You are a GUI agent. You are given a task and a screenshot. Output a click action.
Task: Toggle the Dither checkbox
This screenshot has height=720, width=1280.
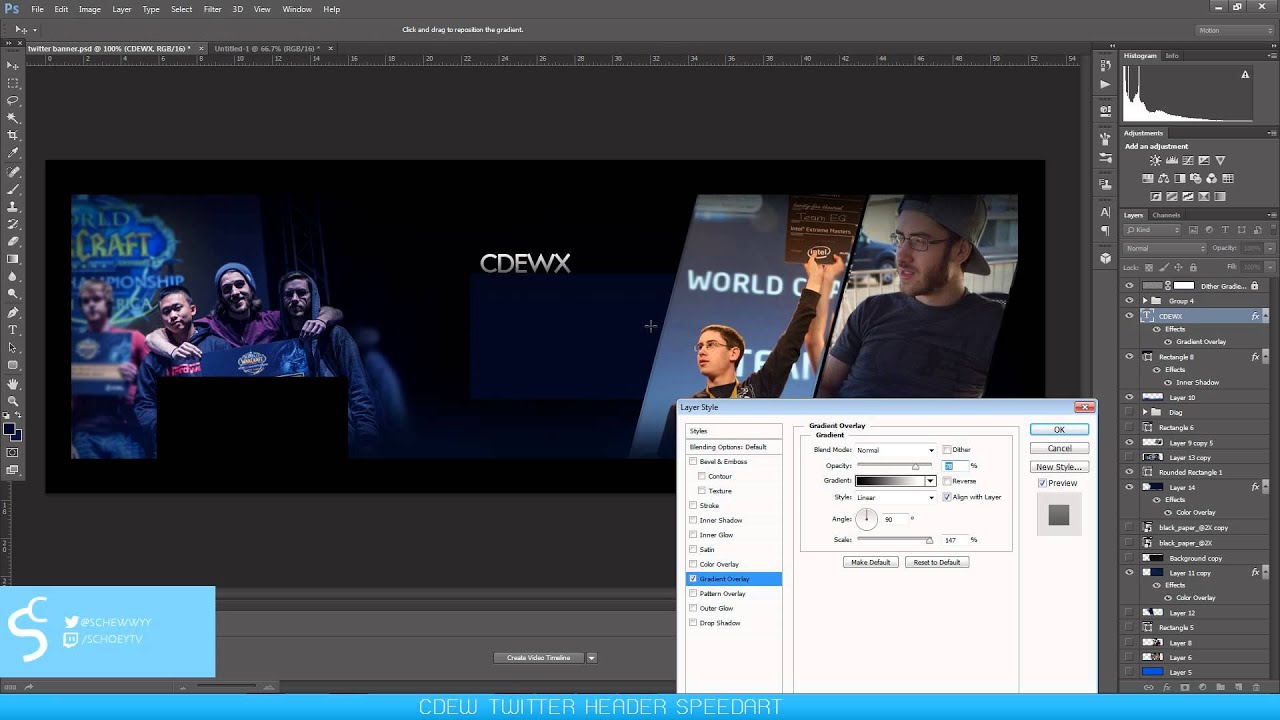(x=947, y=450)
